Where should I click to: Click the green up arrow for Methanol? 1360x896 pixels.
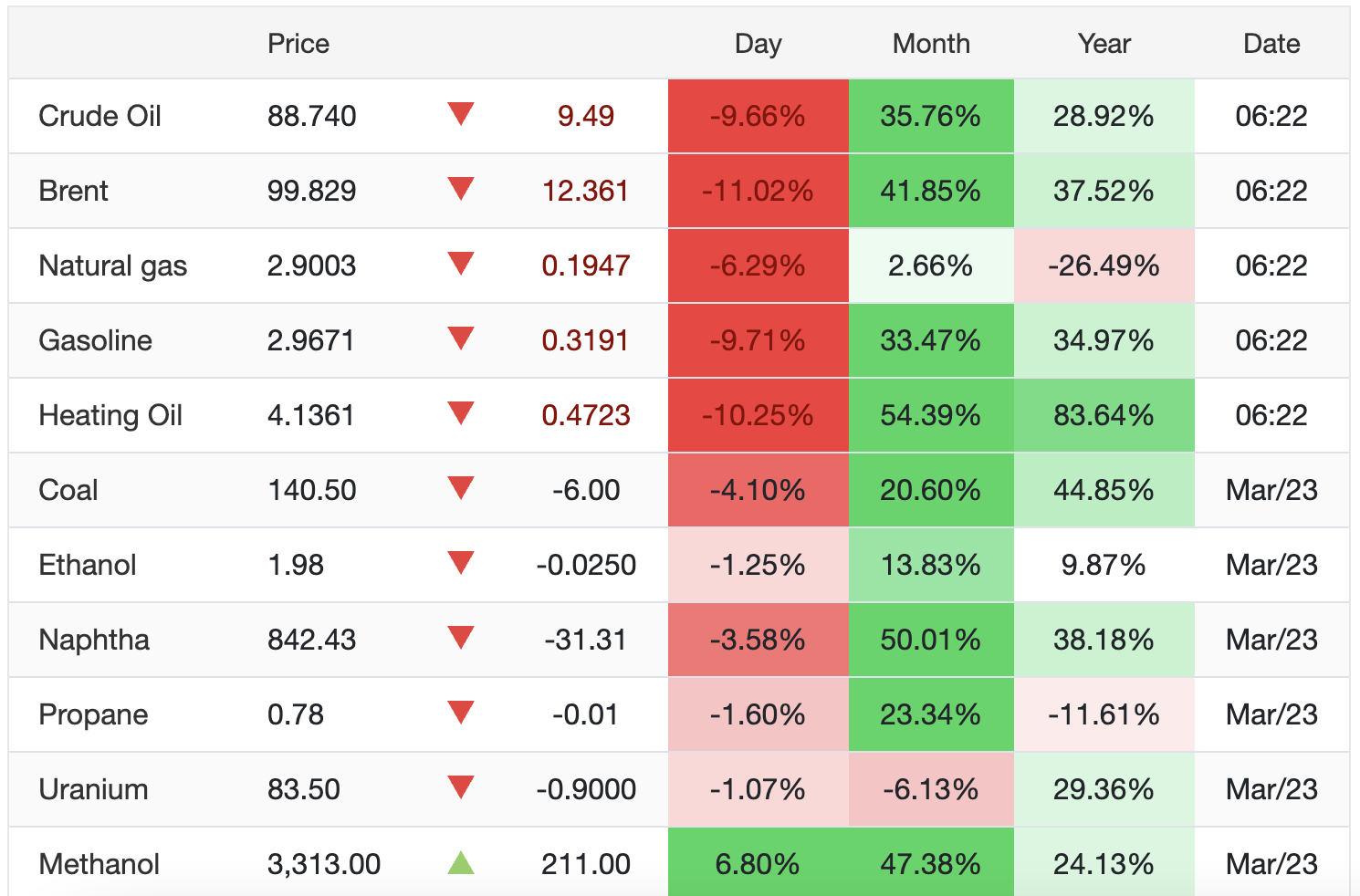[461, 862]
